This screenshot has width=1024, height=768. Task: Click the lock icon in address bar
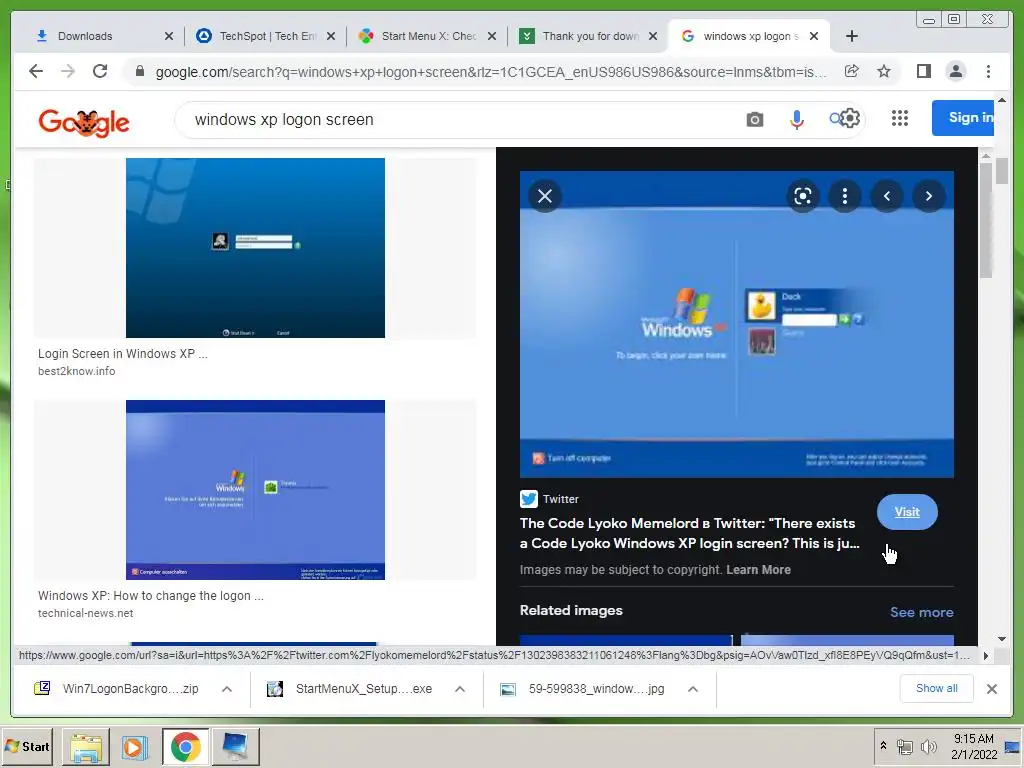tap(139, 71)
